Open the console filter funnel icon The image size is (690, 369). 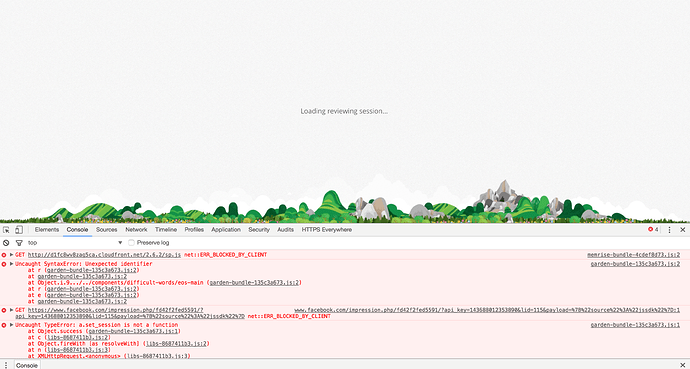pos(19,243)
